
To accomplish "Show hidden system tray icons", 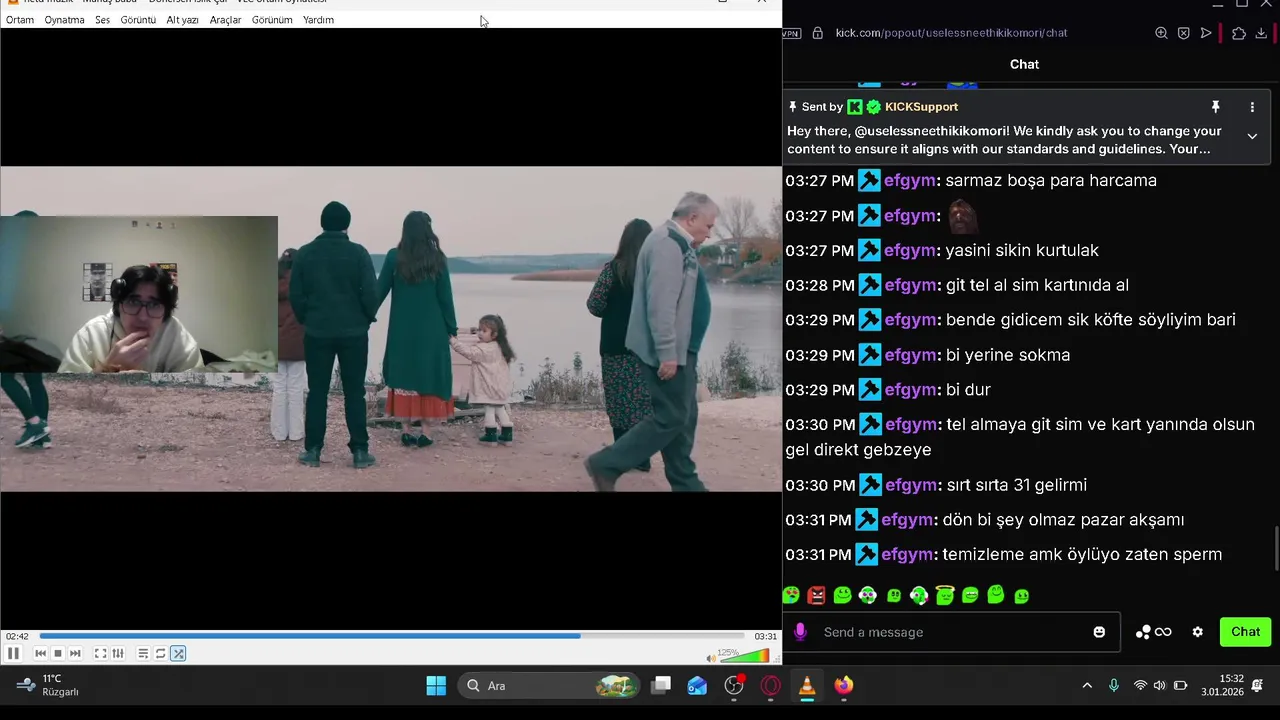I will 1087,686.
